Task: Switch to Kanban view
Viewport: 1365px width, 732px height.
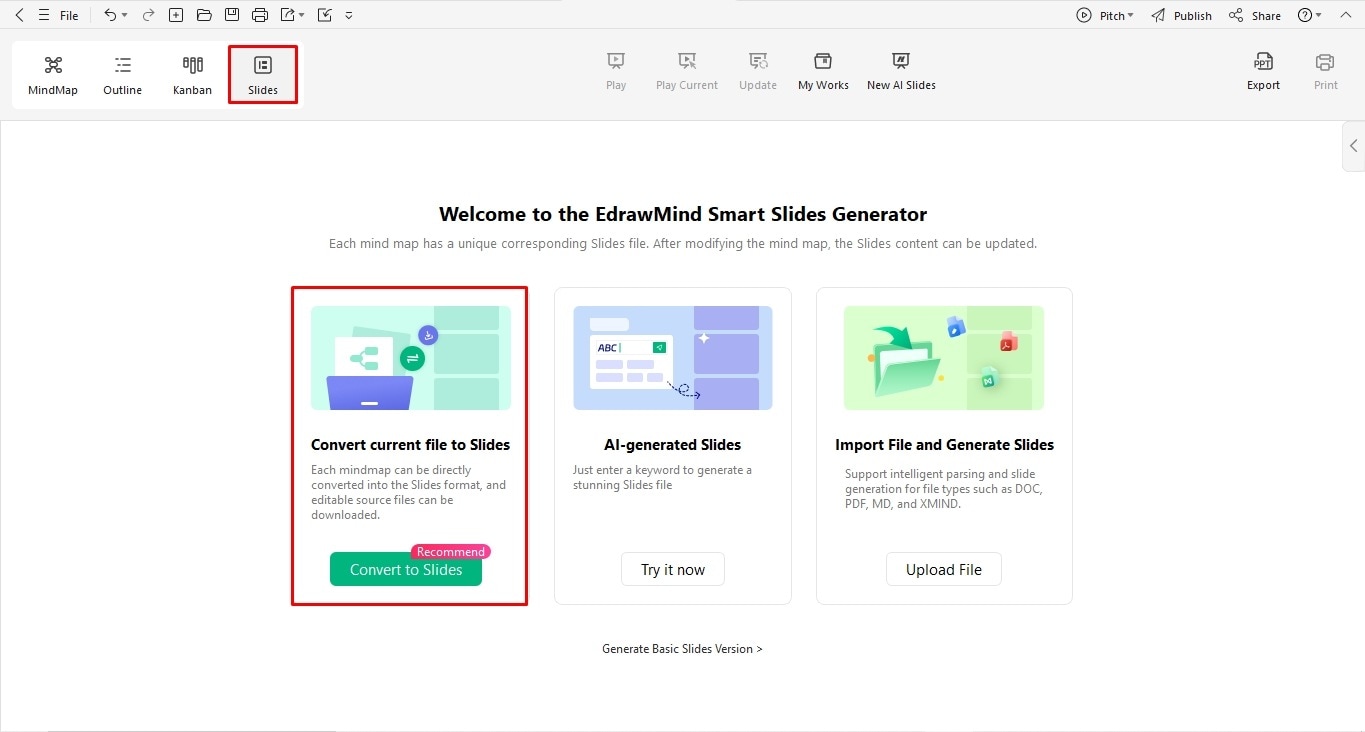Action: point(192,75)
